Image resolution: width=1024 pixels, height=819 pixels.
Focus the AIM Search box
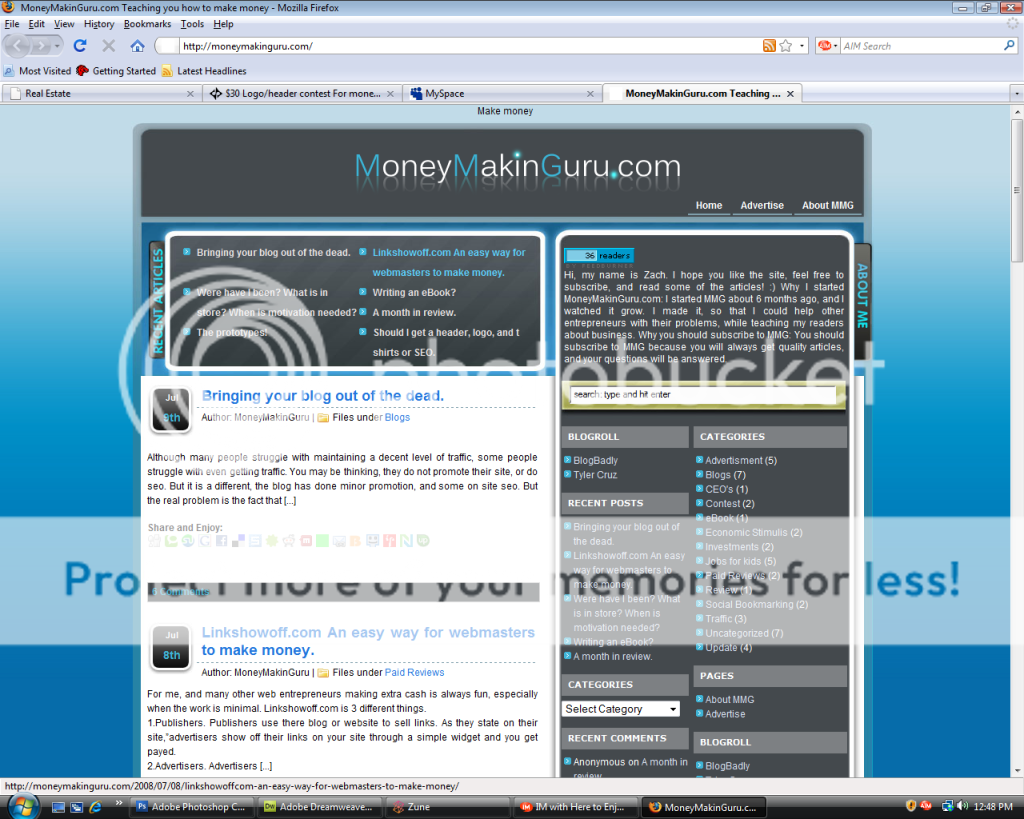coord(921,46)
